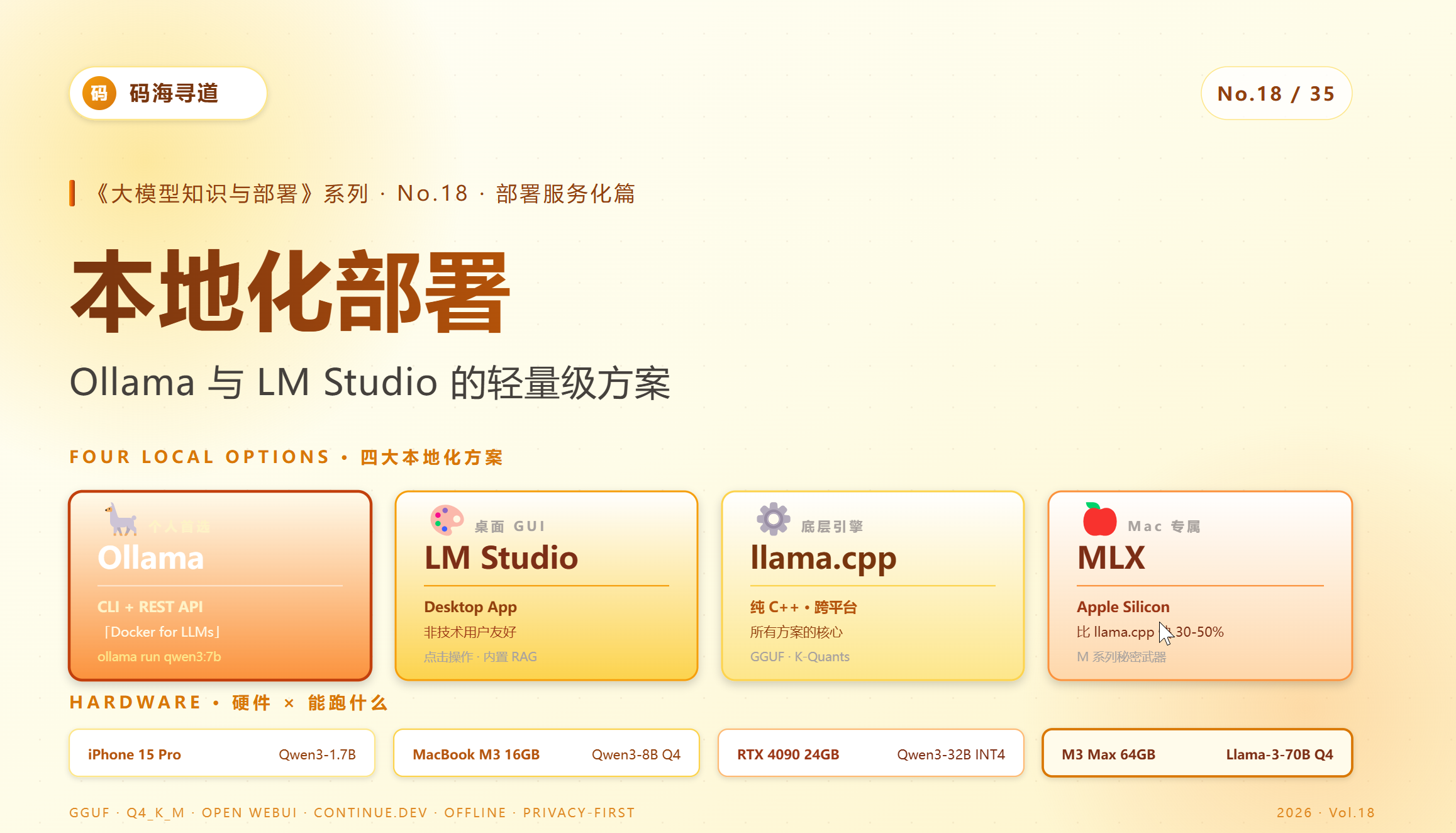Click the iPhone 15 Pro hardware label
Image resolution: width=1456 pixels, height=833 pixels.
coord(135,754)
